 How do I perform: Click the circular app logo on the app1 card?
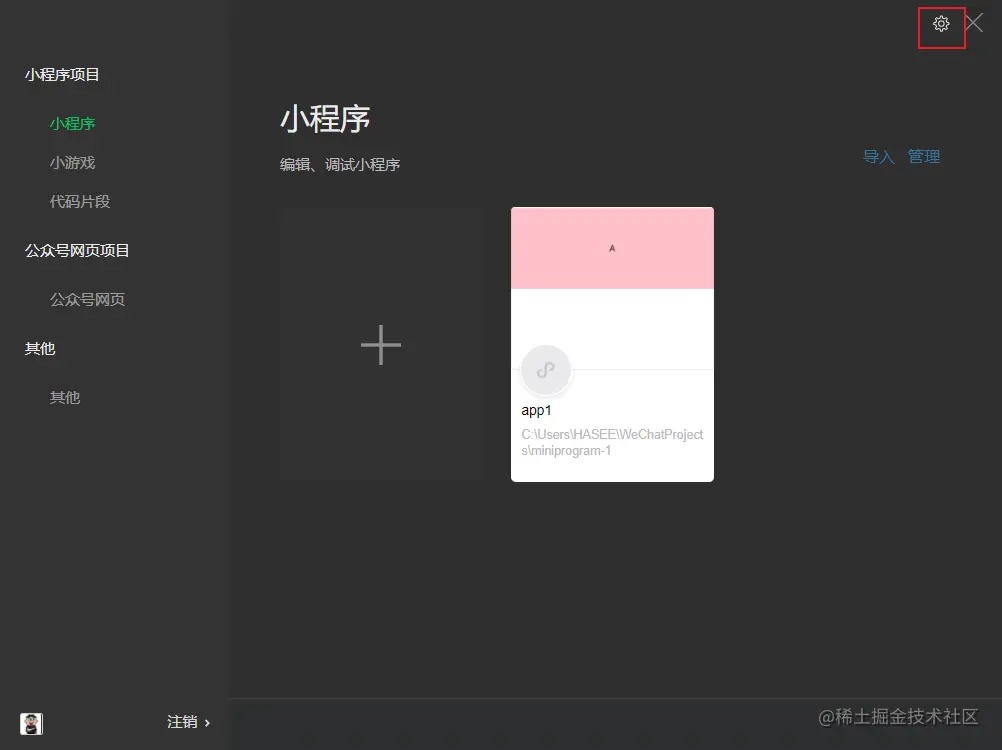click(x=546, y=369)
